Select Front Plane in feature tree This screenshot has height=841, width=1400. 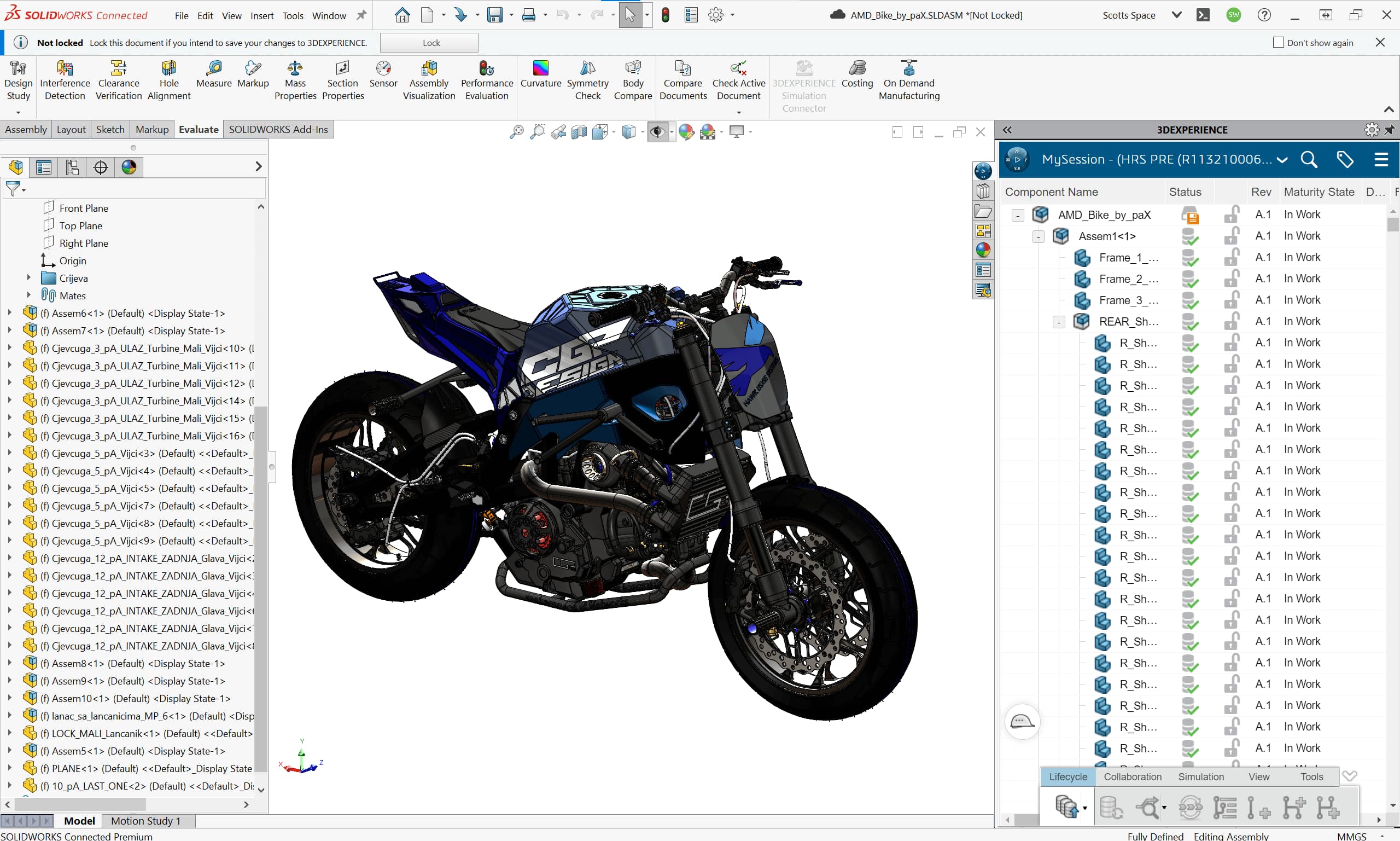pyautogui.click(x=83, y=208)
